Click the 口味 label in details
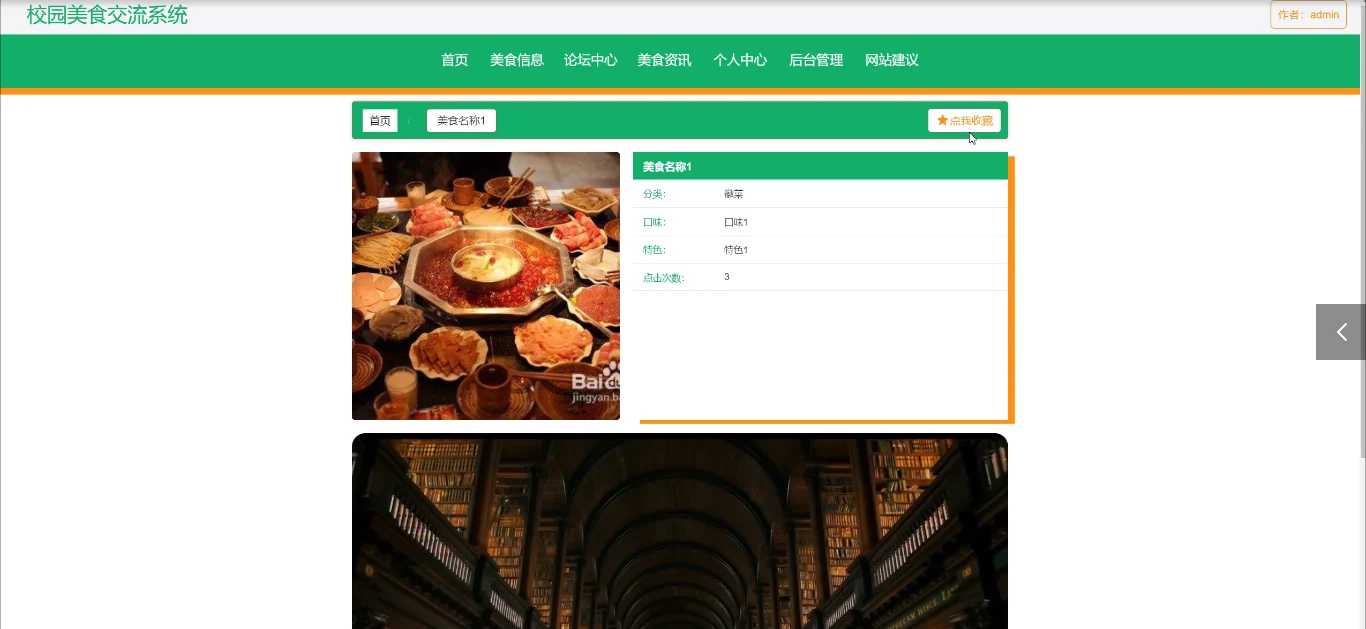Image resolution: width=1366 pixels, height=629 pixels. [654, 222]
